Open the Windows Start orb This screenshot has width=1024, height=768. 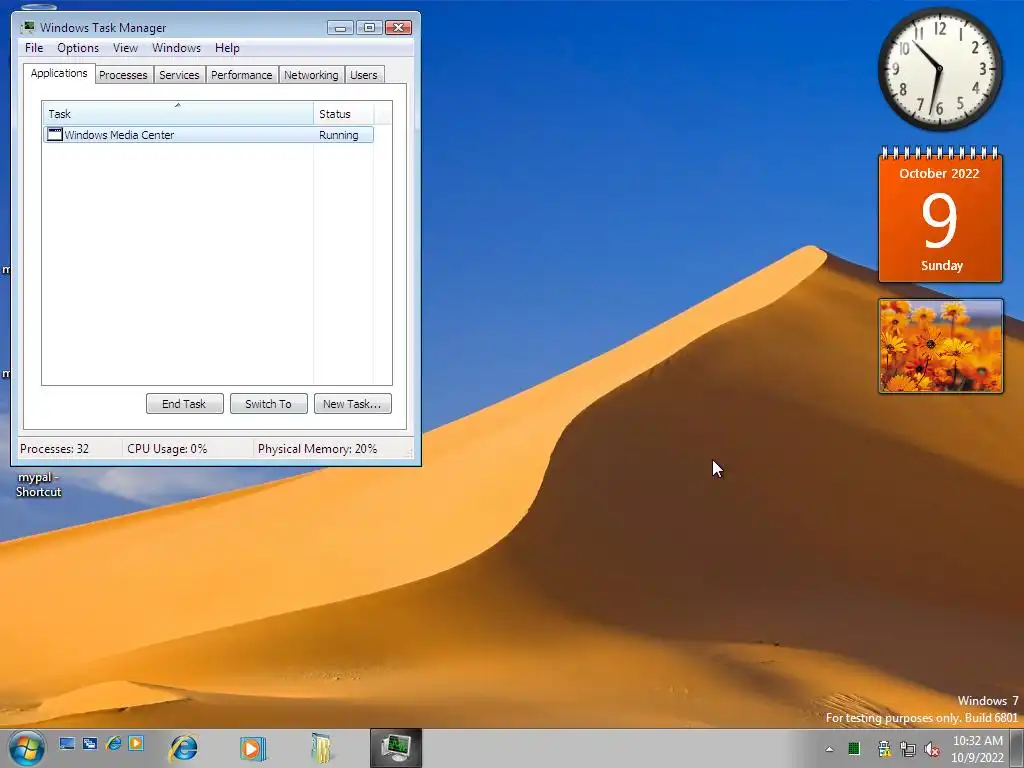pyautogui.click(x=27, y=748)
